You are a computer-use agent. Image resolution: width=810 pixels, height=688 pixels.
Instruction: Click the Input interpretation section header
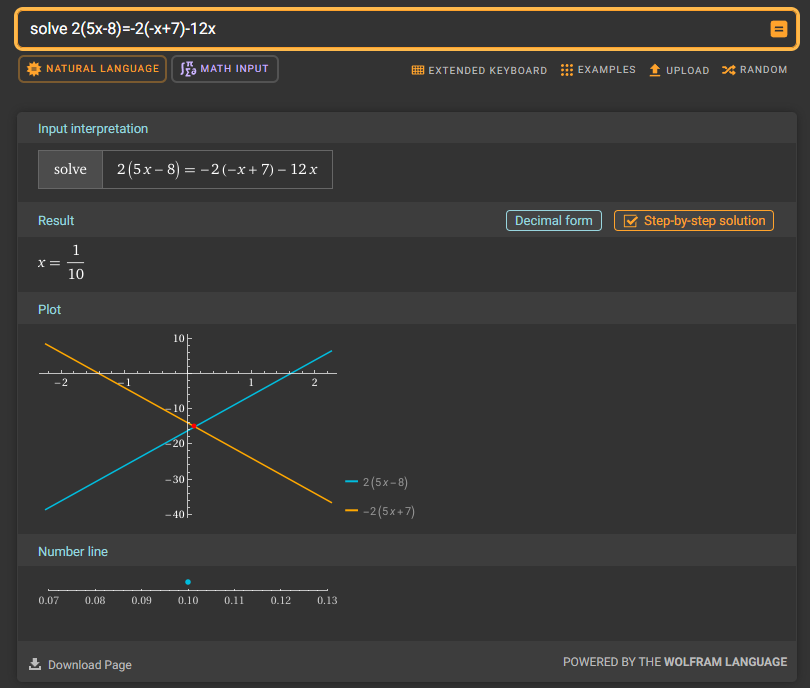93,129
